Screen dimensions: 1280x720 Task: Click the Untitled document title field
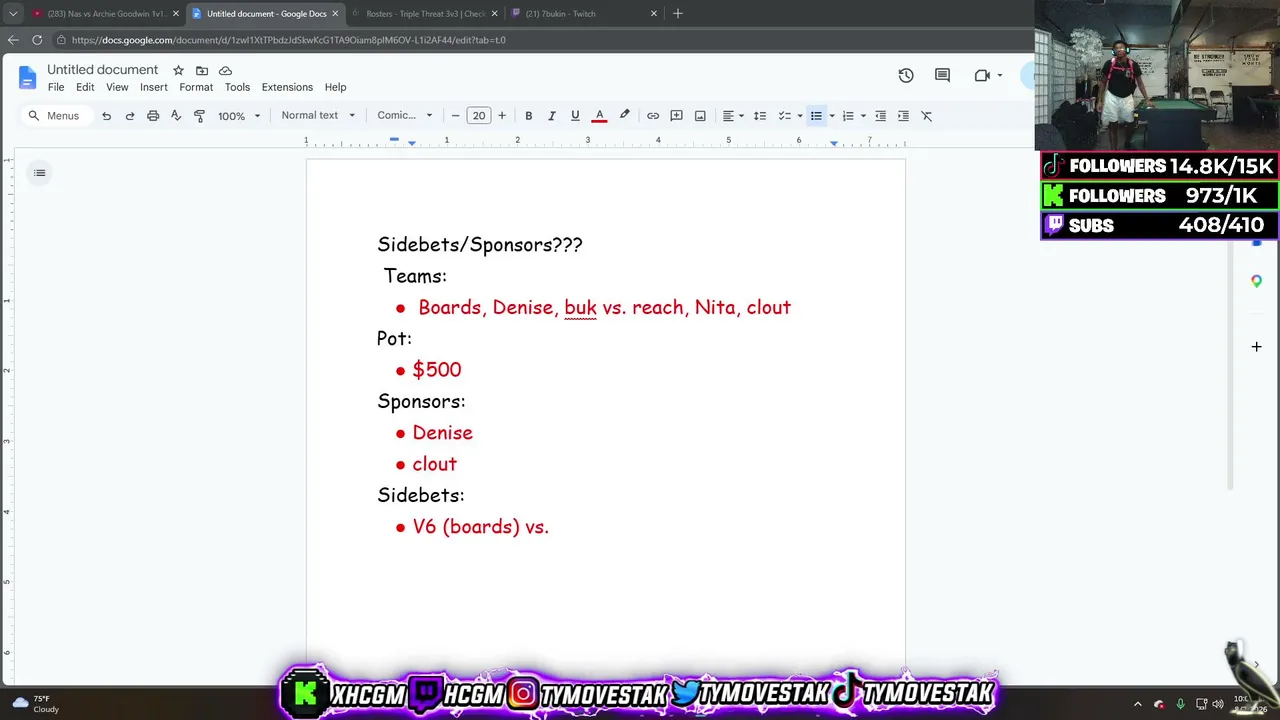click(x=103, y=70)
